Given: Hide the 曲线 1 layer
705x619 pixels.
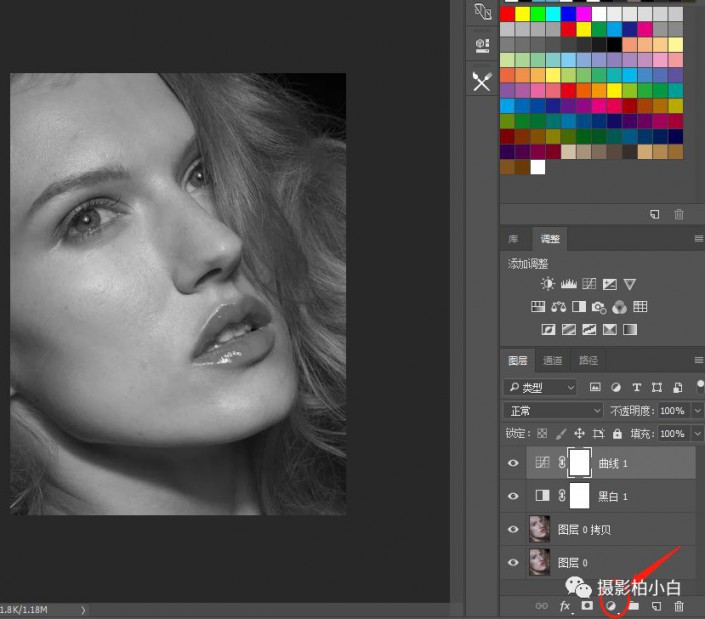Looking at the screenshot, I should coord(514,463).
